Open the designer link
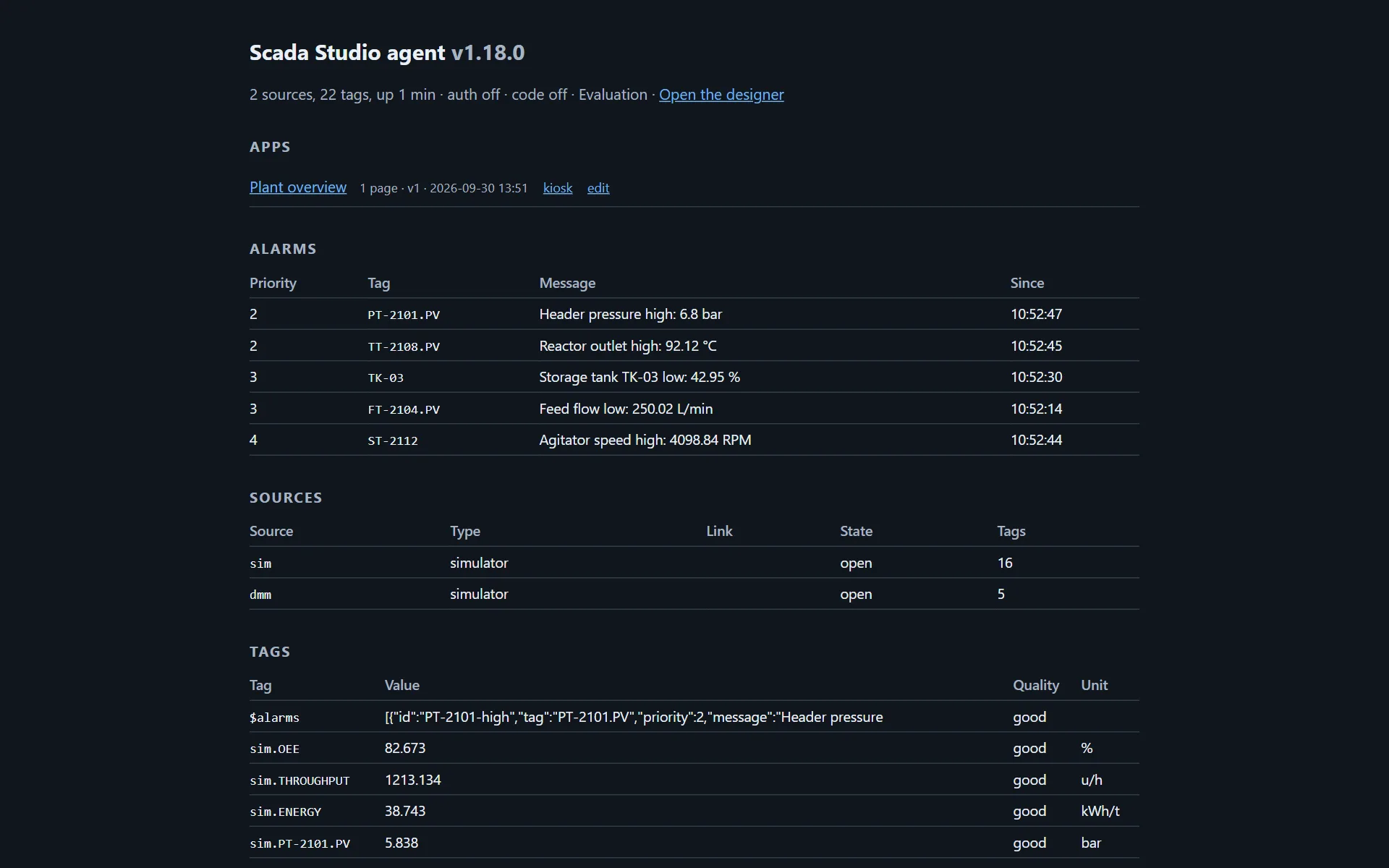Viewport: 1389px width, 868px height. (x=721, y=95)
